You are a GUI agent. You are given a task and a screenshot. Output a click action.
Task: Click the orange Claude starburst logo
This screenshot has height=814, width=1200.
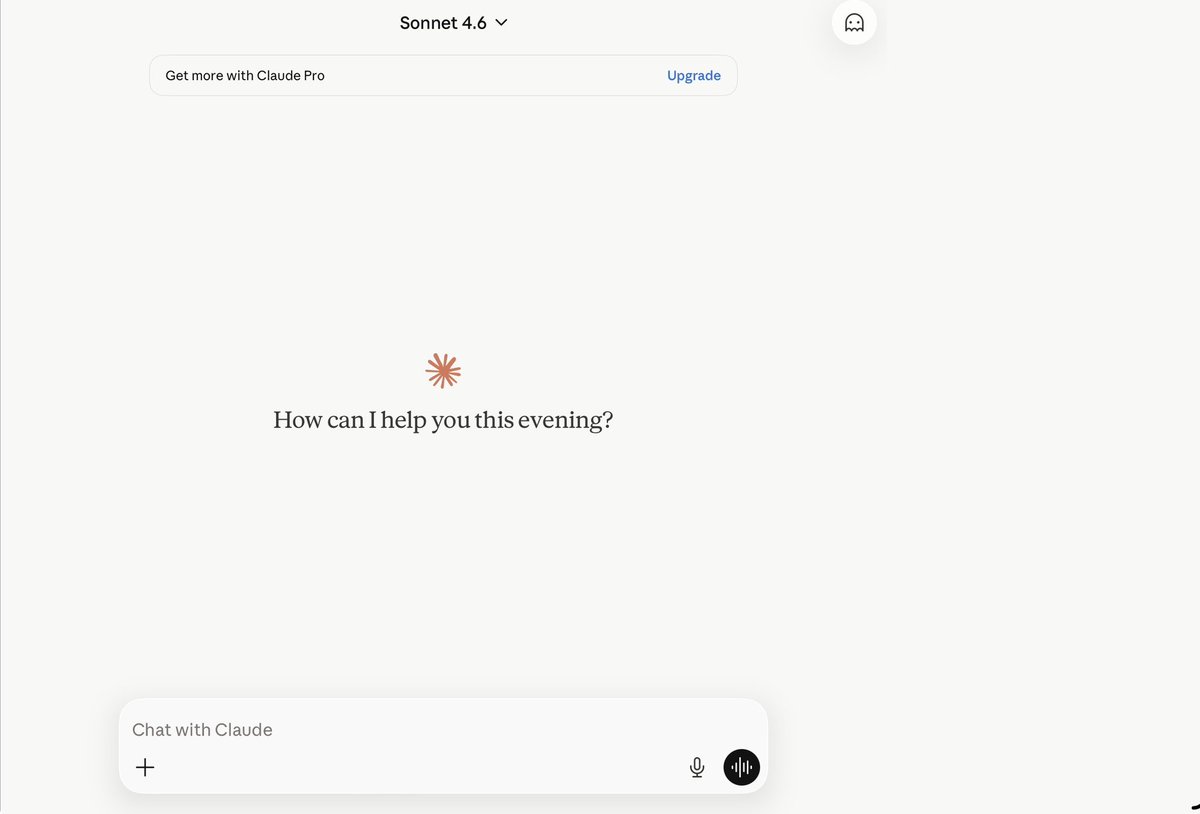tap(443, 371)
